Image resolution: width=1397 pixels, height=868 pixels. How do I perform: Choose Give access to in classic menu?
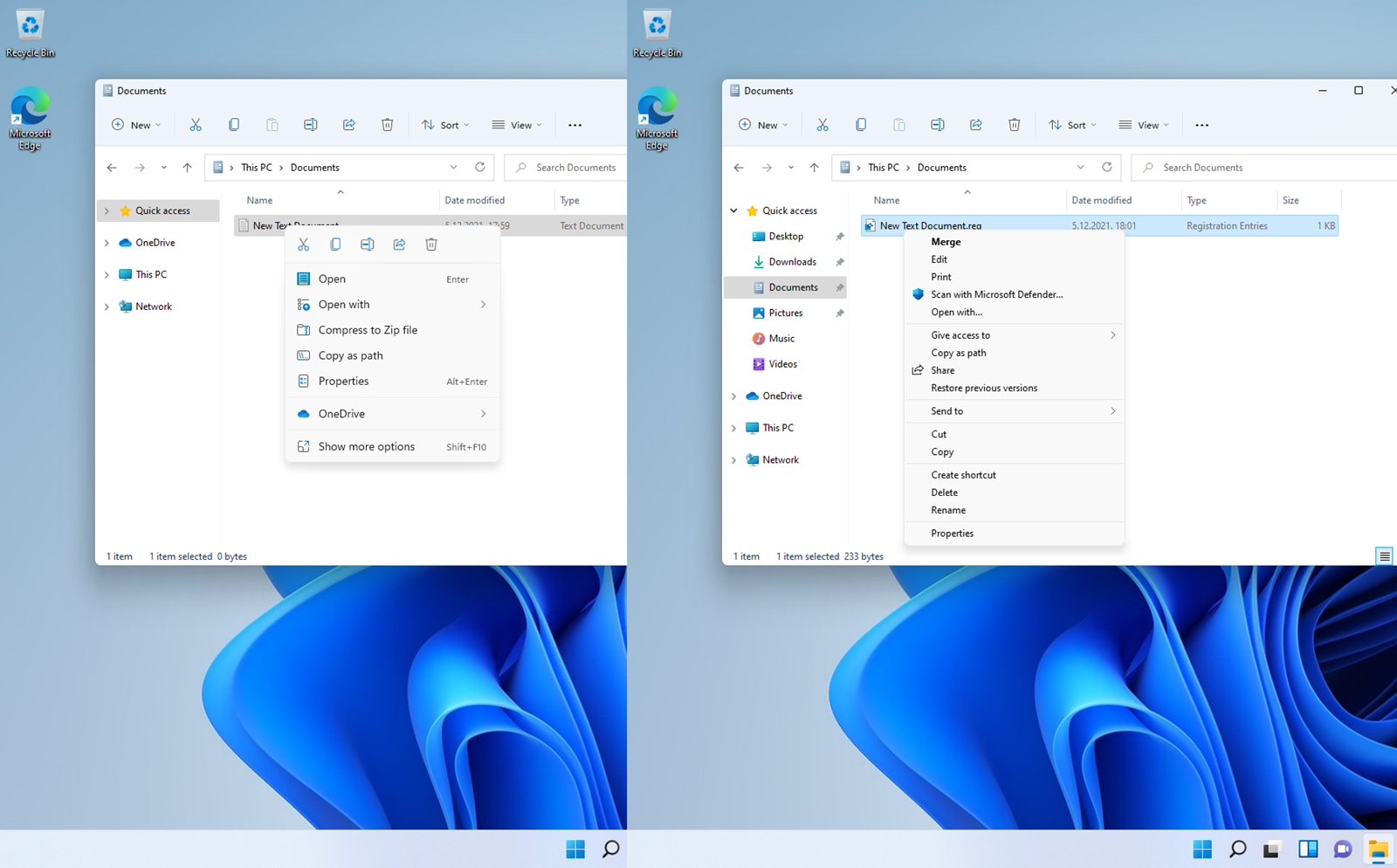(x=1014, y=335)
